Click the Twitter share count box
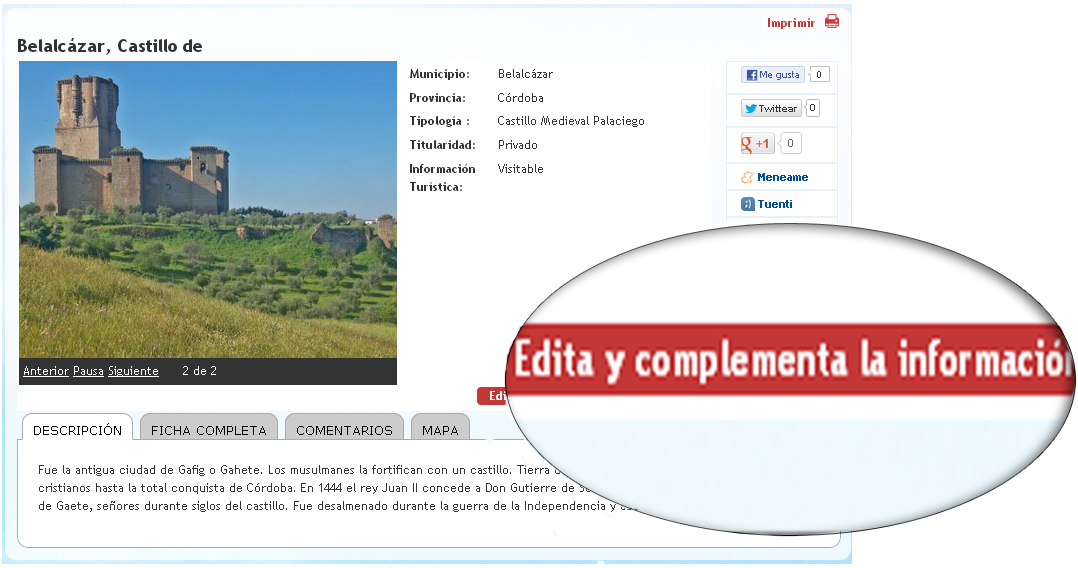The width and height of the screenshot is (1078, 568). click(812, 108)
